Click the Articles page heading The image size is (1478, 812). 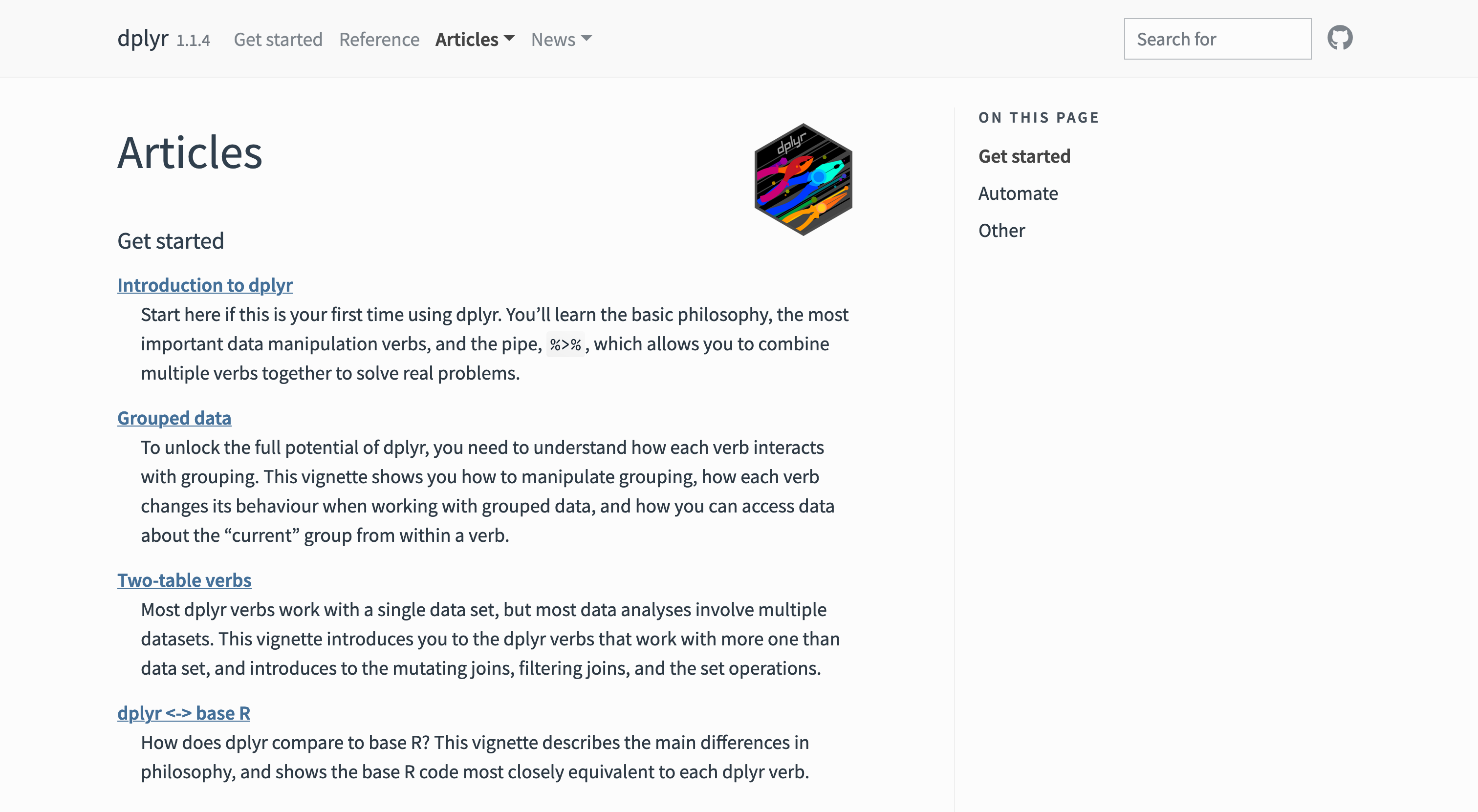[x=190, y=152]
